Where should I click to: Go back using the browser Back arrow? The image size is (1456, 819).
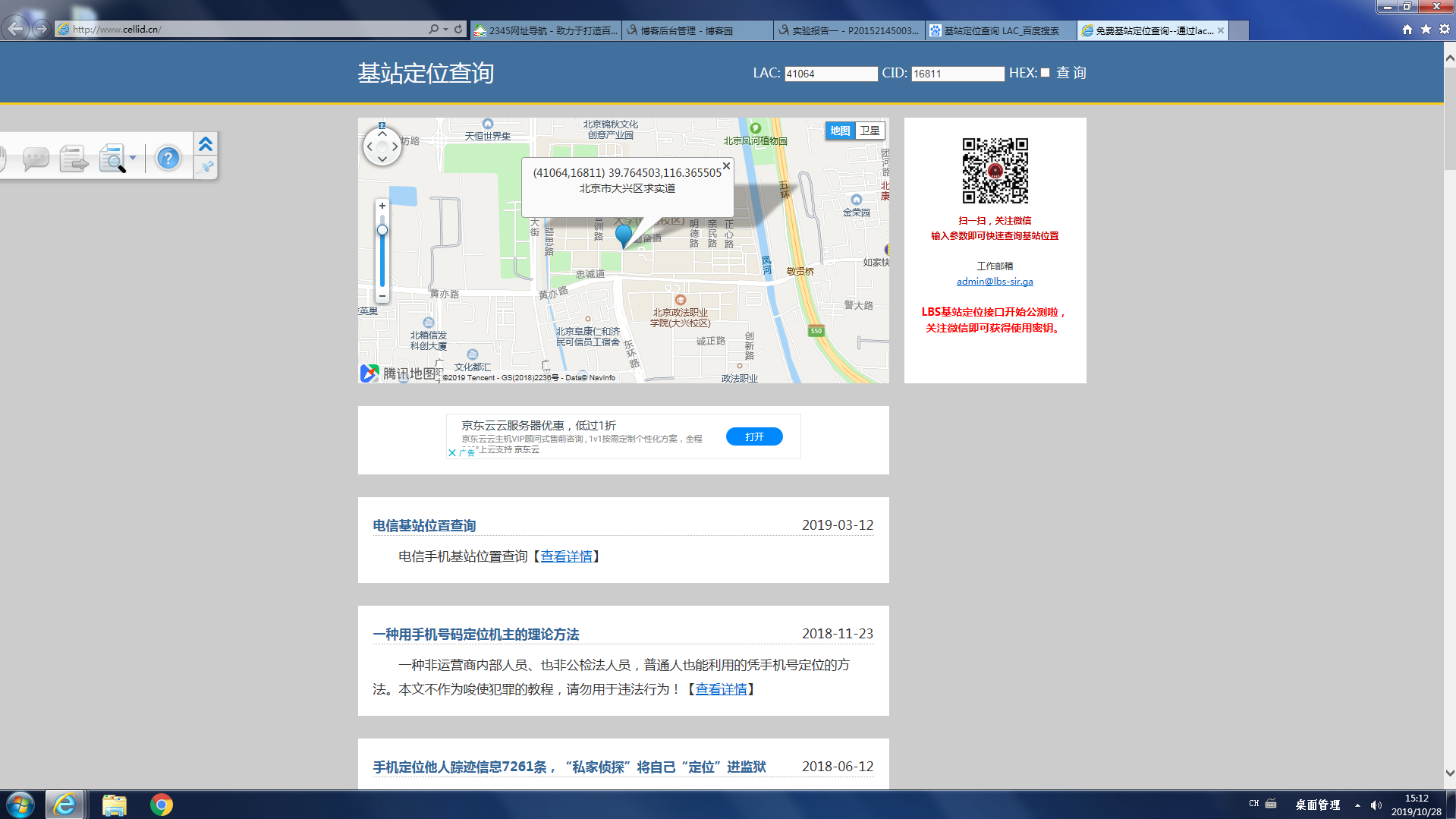[15, 29]
